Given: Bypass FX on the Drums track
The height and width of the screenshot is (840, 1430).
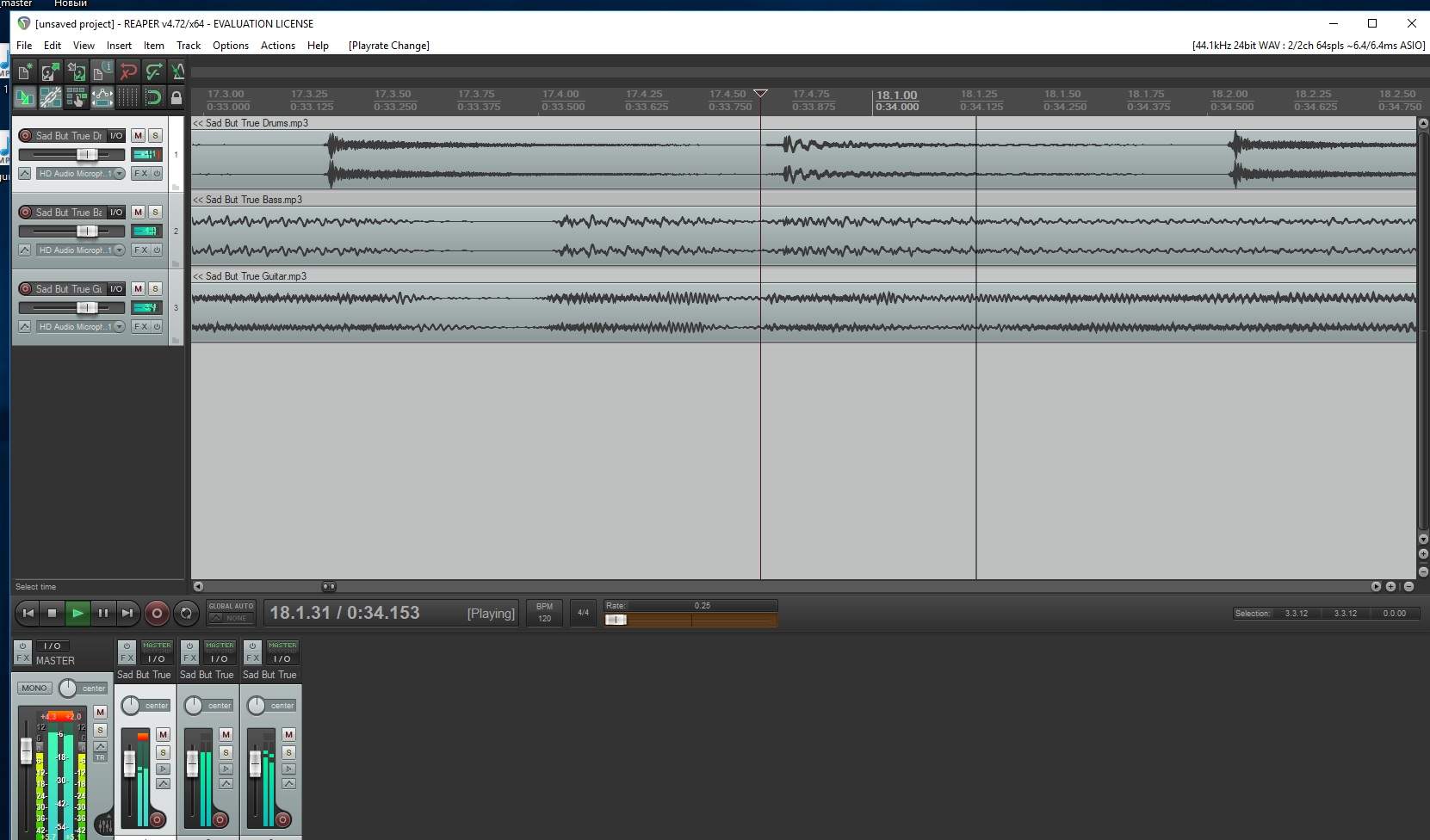Looking at the screenshot, I should pos(157,174).
